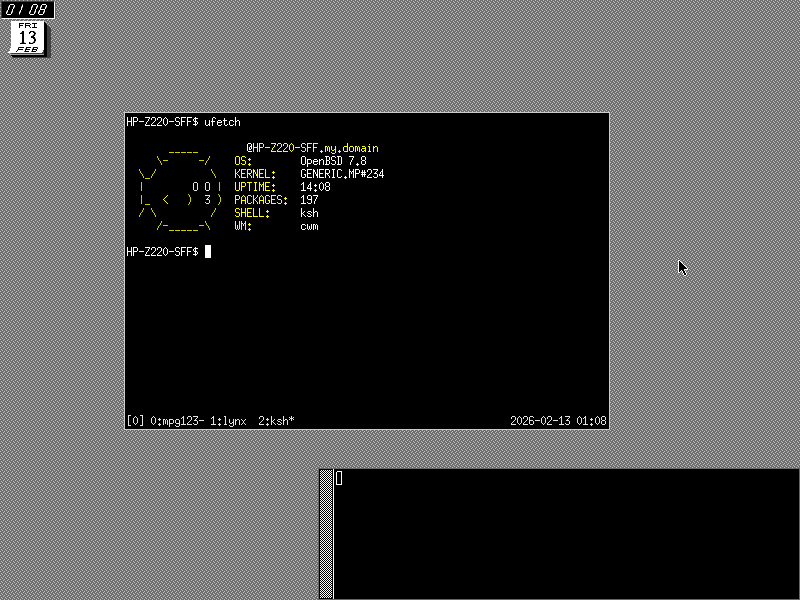800x600 pixels.
Task: Click the hollow cursor in the lower terminal
Action: pos(339,478)
